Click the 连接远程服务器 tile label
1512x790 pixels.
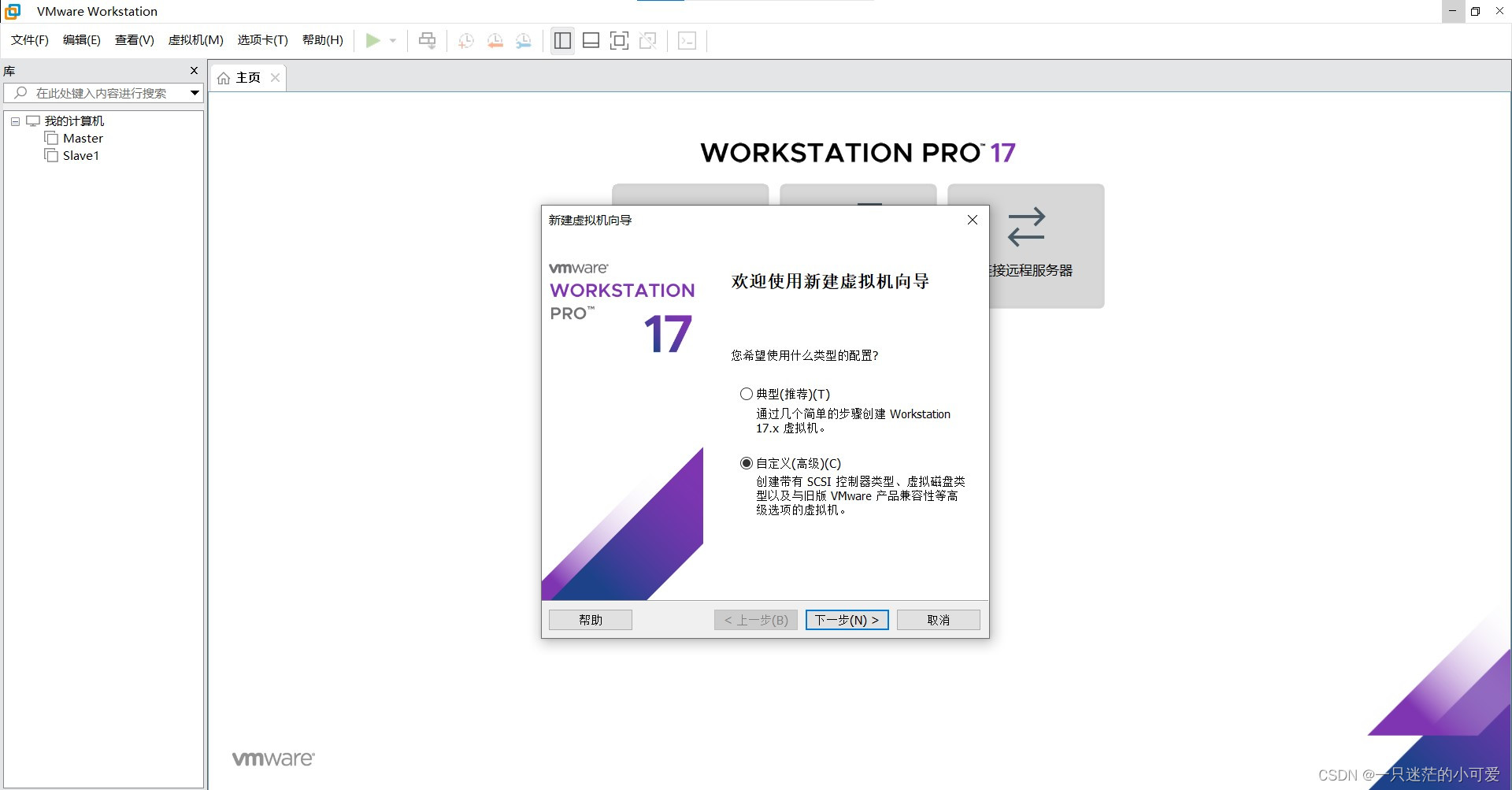tap(1031, 270)
